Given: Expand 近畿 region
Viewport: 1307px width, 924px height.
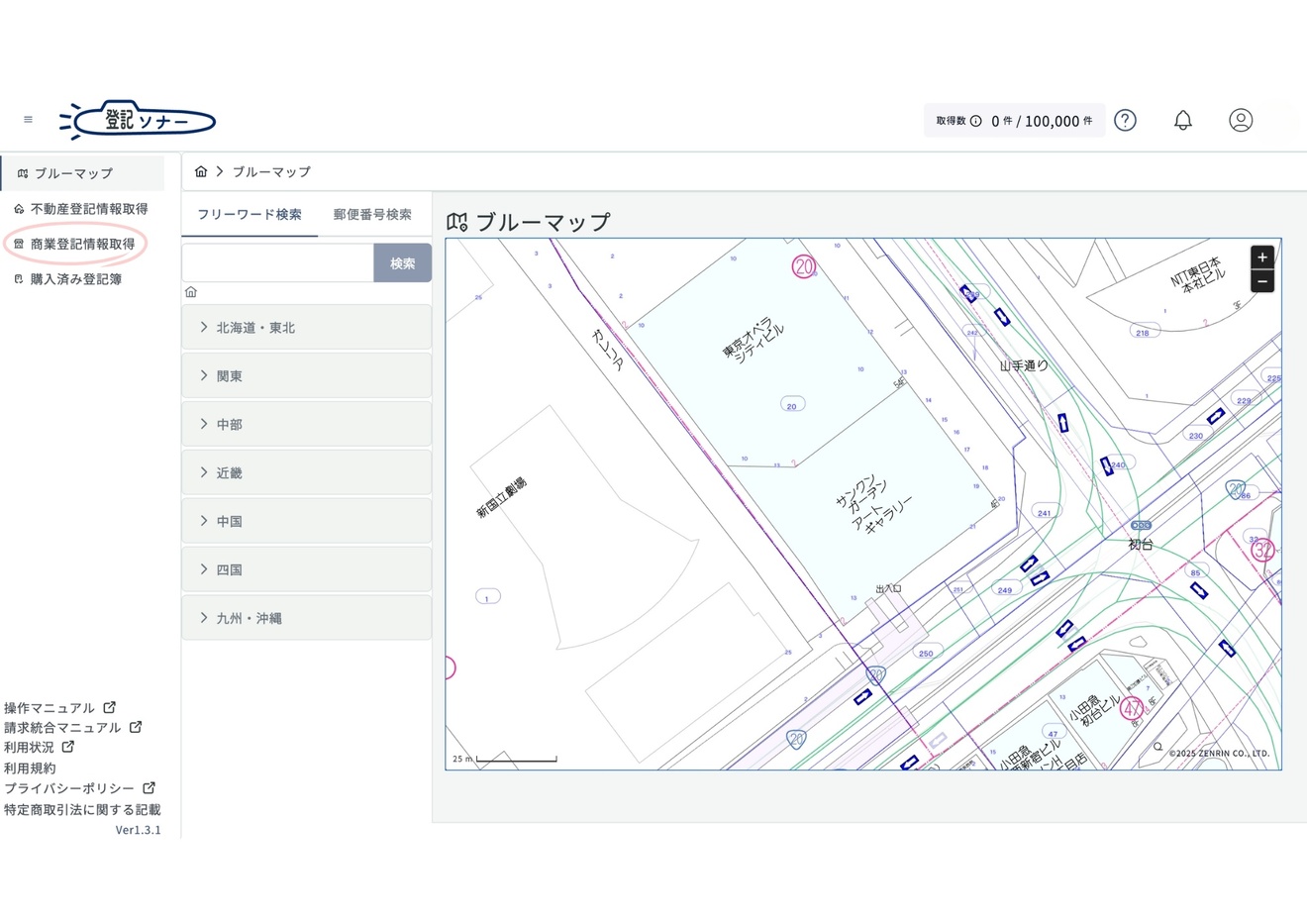Looking at the screenshot, I should [306, 472].
